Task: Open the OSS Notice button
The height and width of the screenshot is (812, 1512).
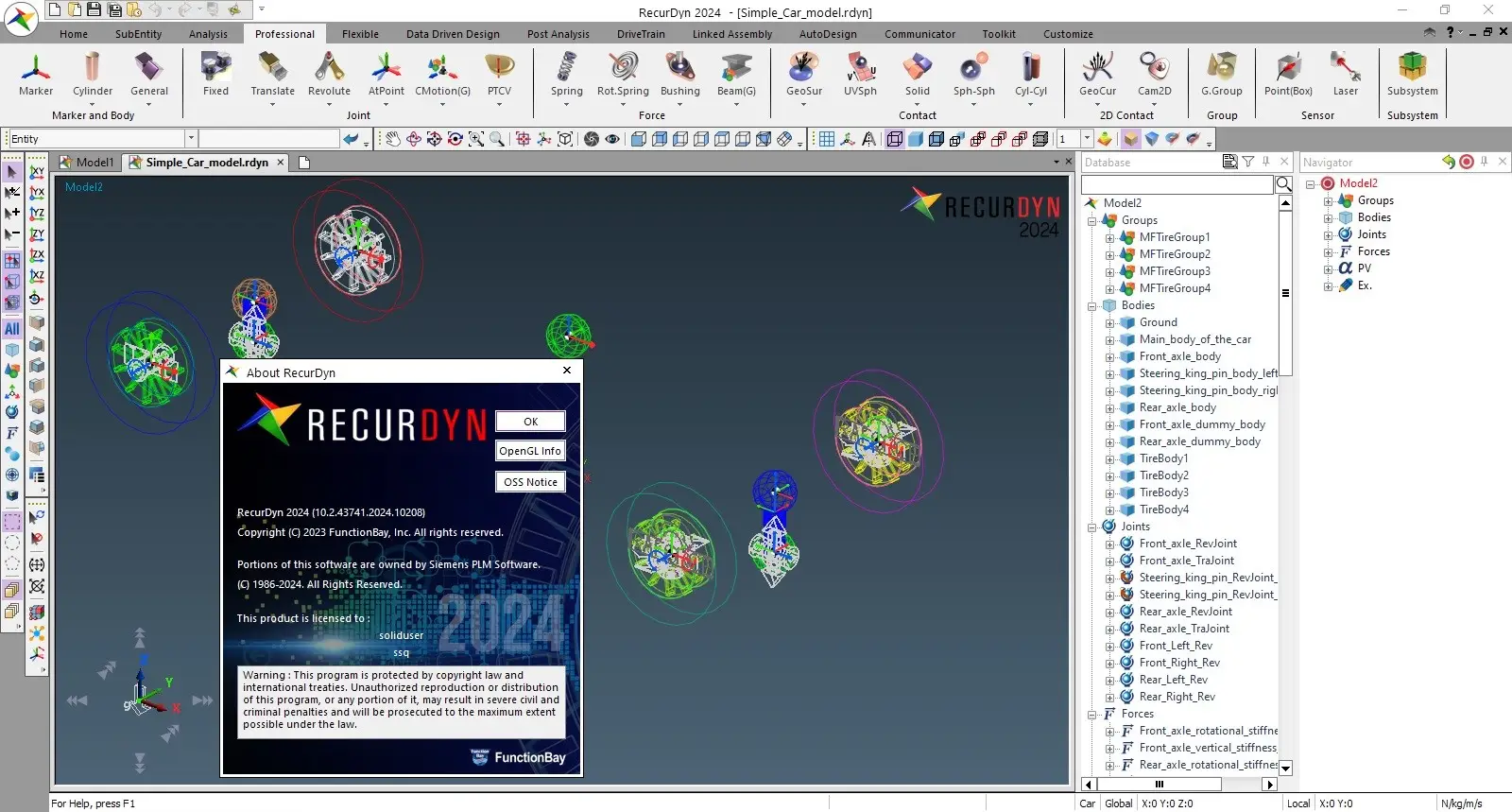Action: tap(530, 482)
